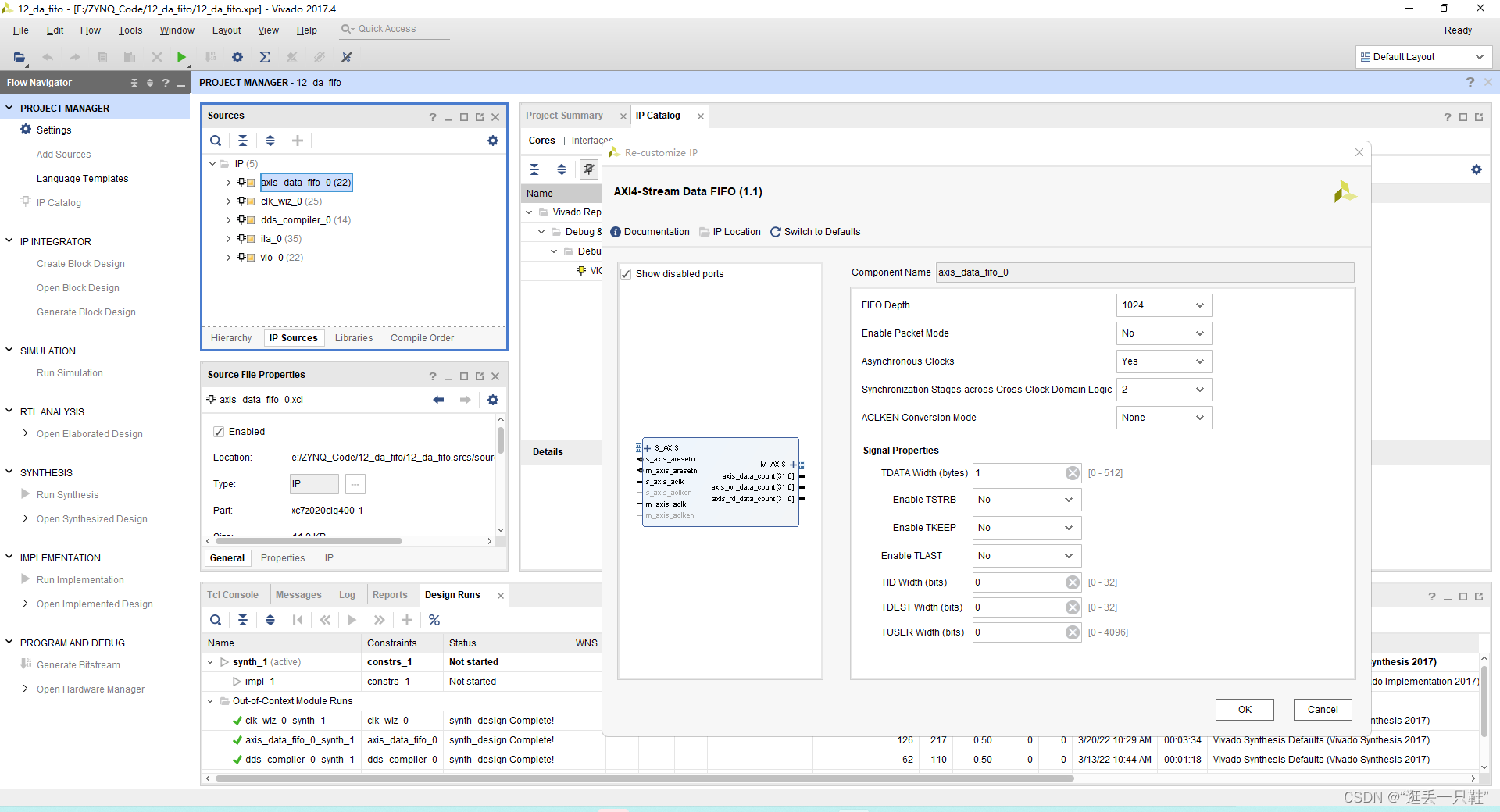Click percent icon in Design Runs toolbar
Viewport: 1500px width, 812px height.
click(434, 620)
